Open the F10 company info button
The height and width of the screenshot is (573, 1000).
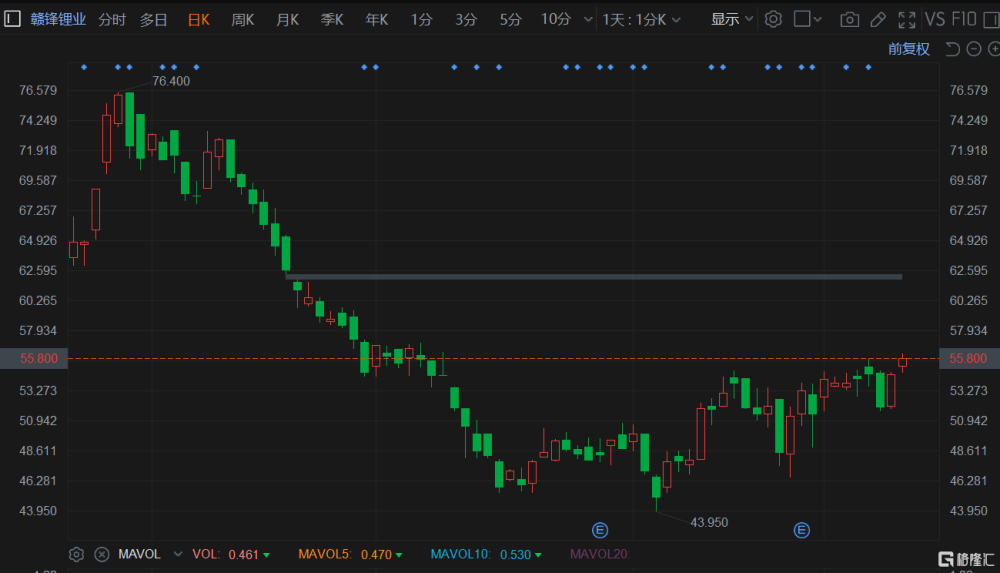coord(964,19)
